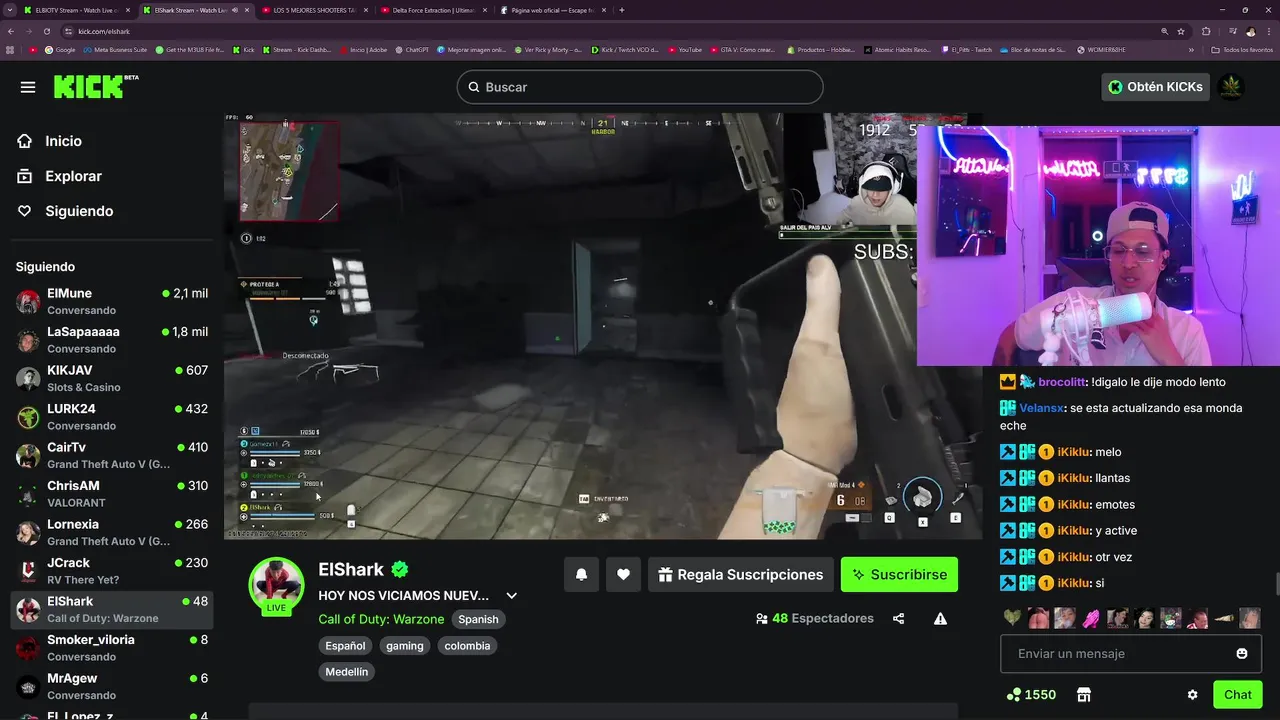The height and width of the screenshot is (720, 1280).
Task: Click the Medellín tag
Action: pyautogui.click(x=347, y=672)
